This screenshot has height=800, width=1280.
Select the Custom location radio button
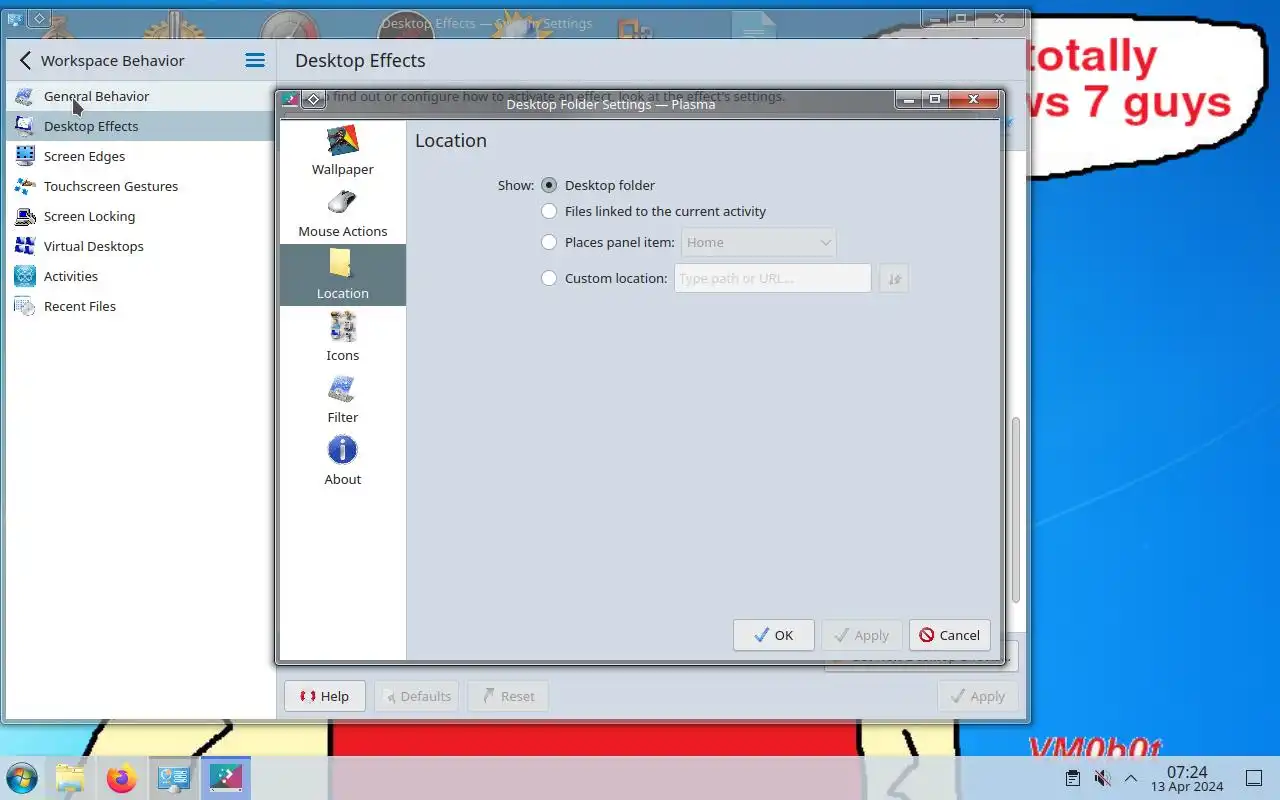point(549,278)
